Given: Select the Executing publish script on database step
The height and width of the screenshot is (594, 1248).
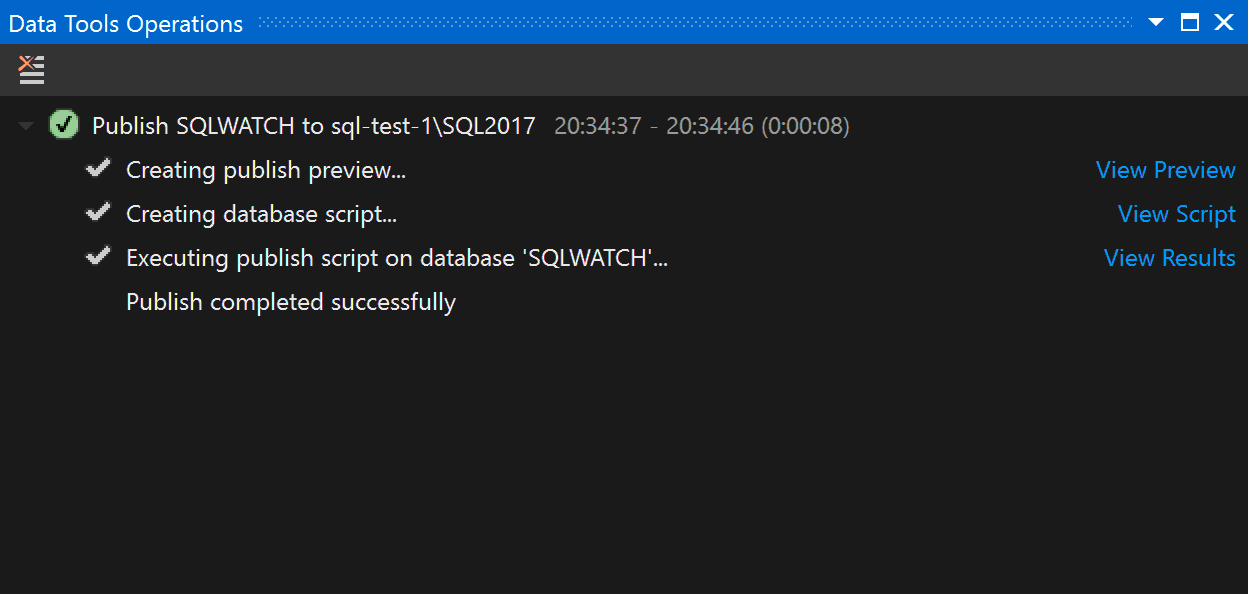Looking at the screenshot, I should pyautogui.click(x=397, y=258).
